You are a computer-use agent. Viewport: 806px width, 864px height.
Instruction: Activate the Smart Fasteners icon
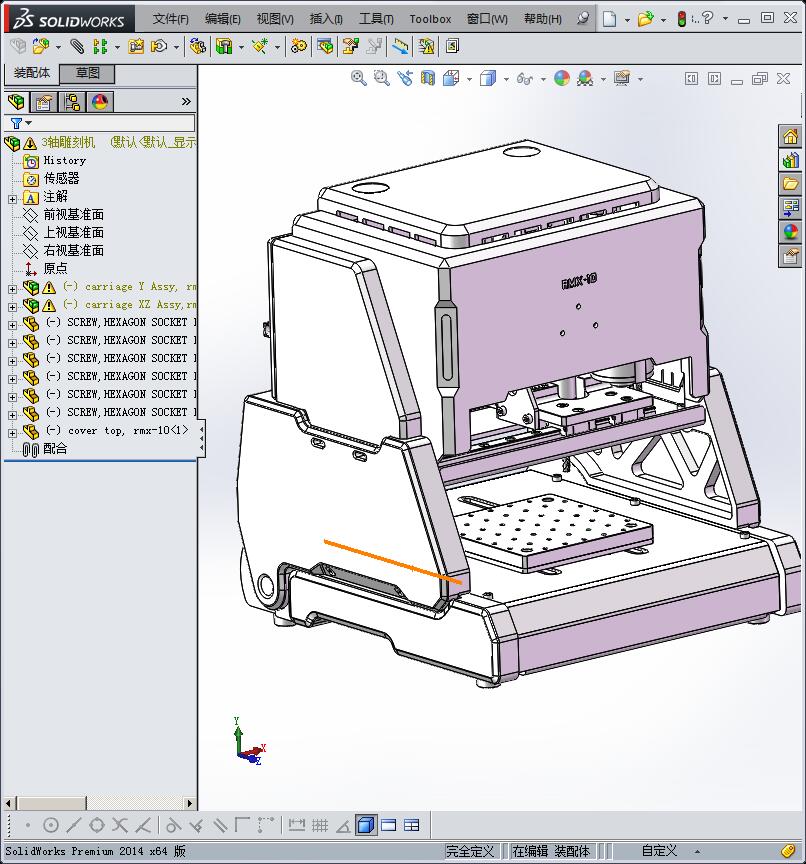tap(136, 46)
